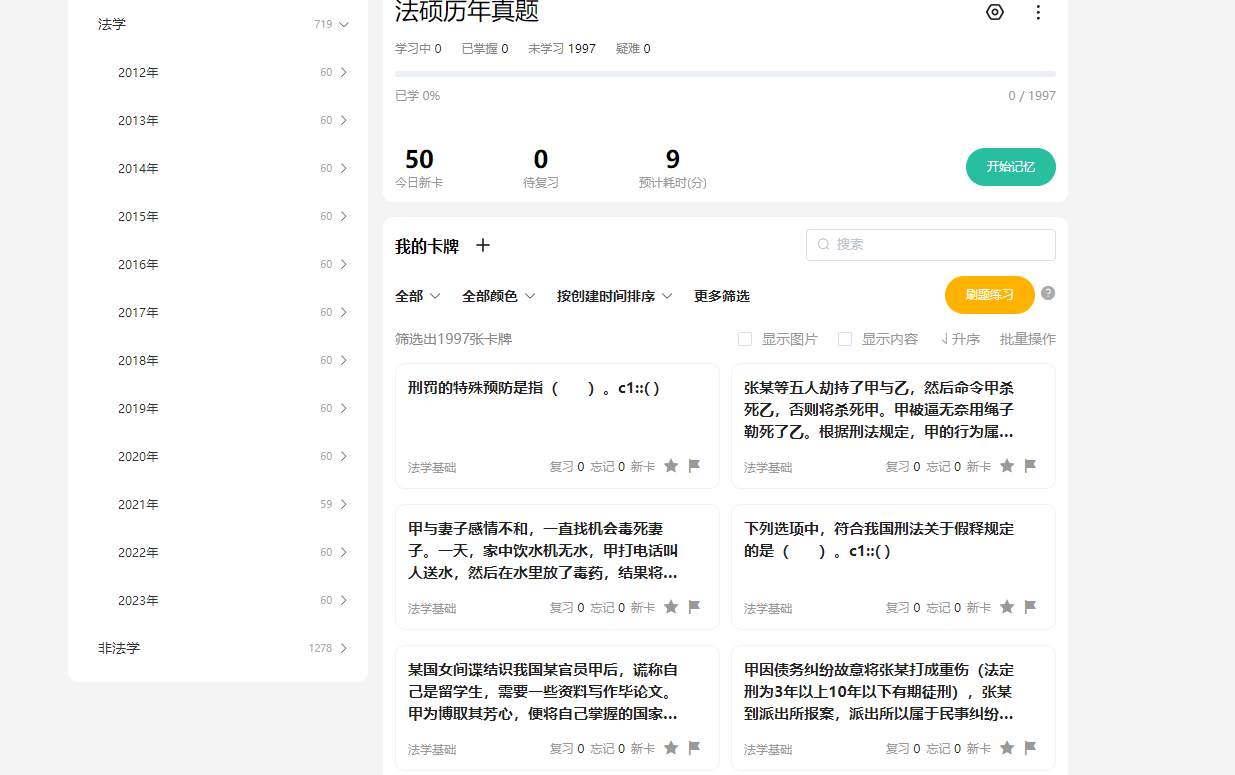Open the card about 假释规定
The height and width of the screenshot is (775, 1235).
coord(893,567)
